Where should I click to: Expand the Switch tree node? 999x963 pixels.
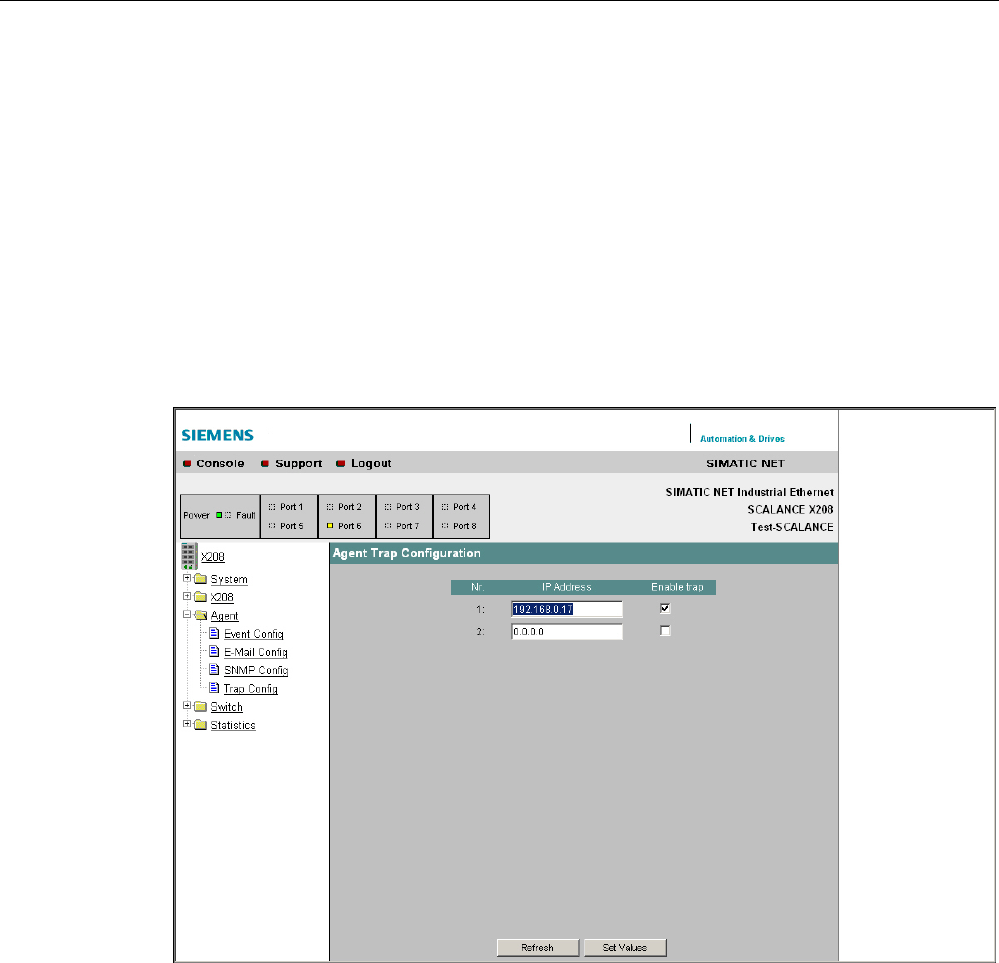(x=187, y=706)
